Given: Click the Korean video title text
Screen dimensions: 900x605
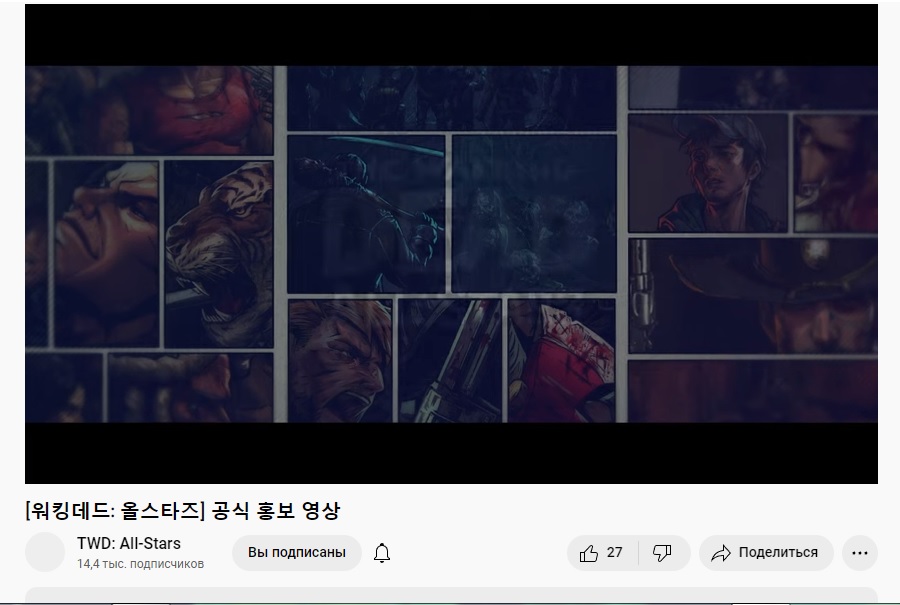Looking at the screenshot, I should coord(182,511).
